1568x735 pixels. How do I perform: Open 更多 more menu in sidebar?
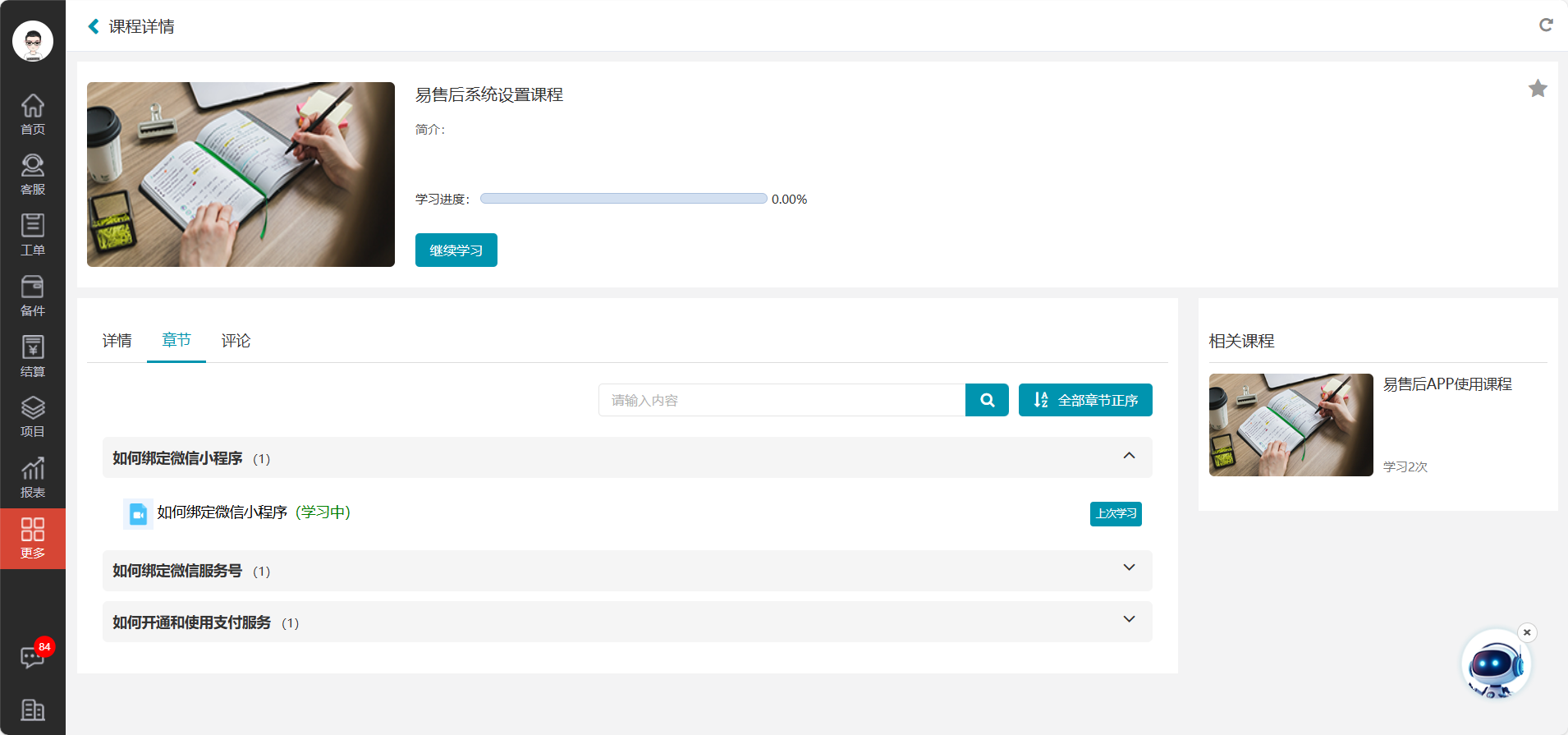point(33,539)
